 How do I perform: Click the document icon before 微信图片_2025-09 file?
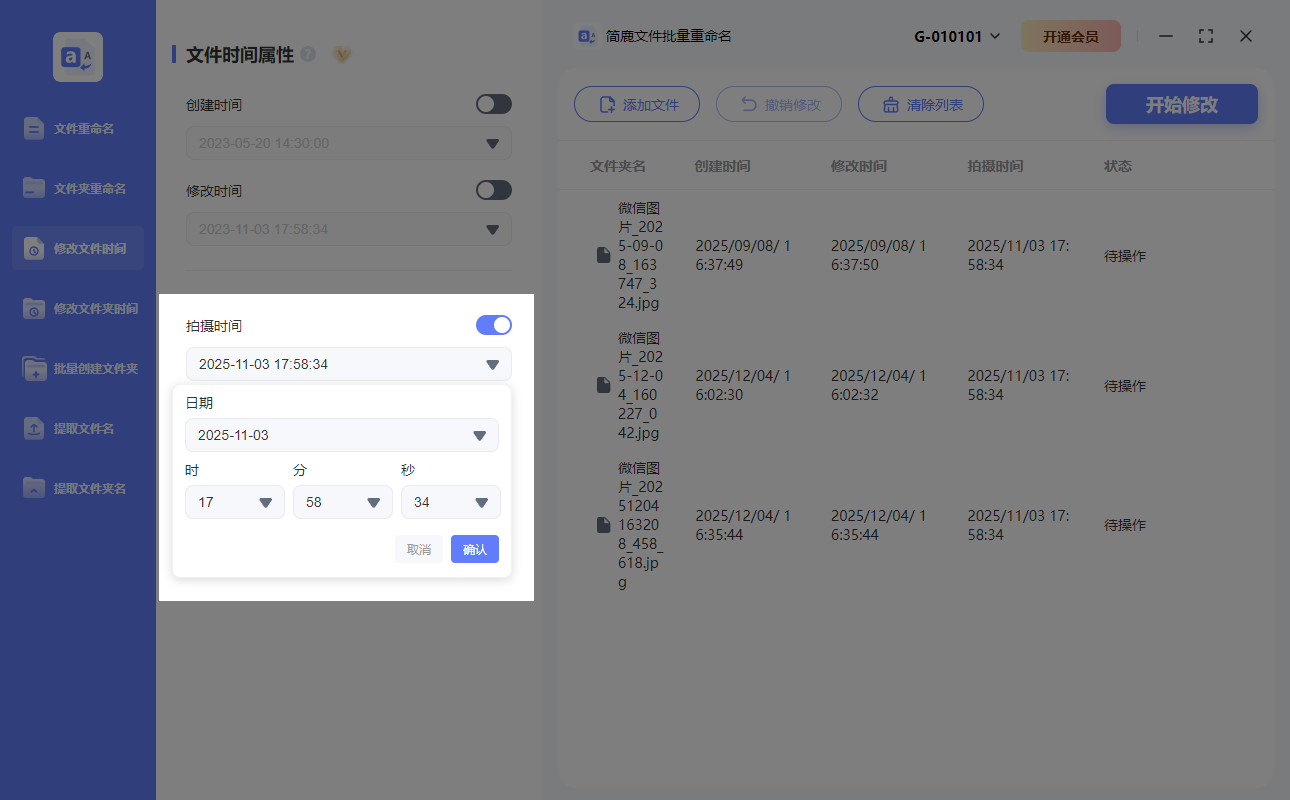click(602, 254)
